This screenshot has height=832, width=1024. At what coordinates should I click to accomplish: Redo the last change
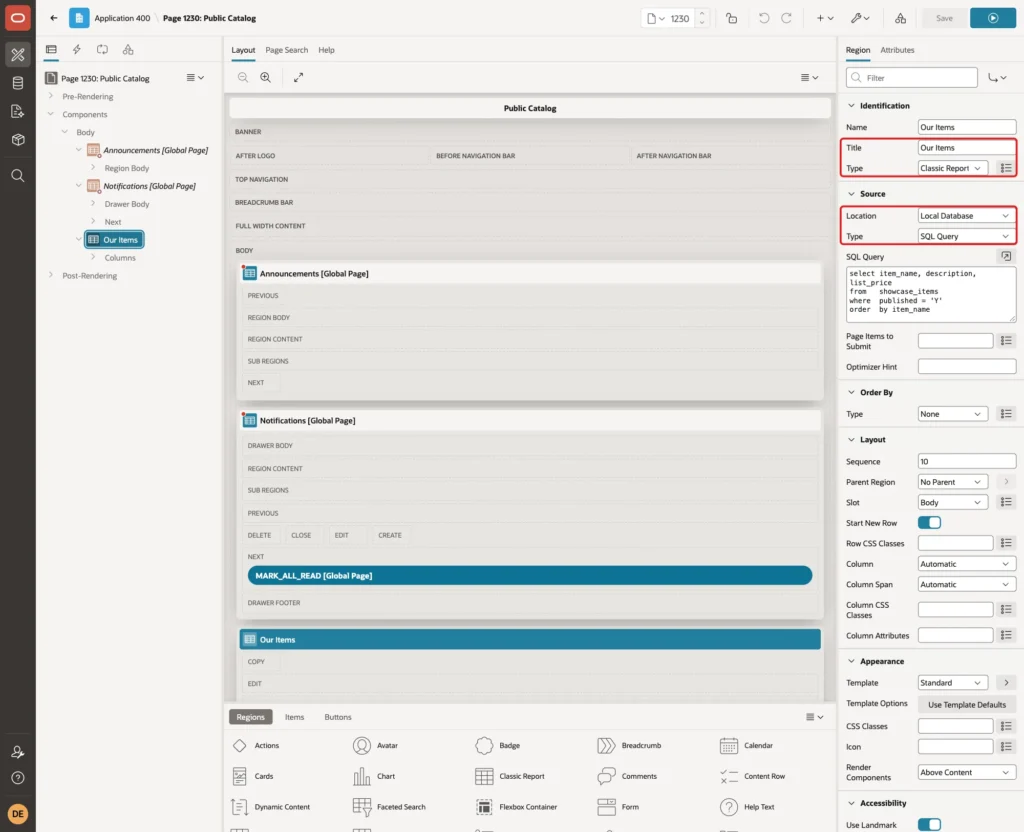click(786, 18)
